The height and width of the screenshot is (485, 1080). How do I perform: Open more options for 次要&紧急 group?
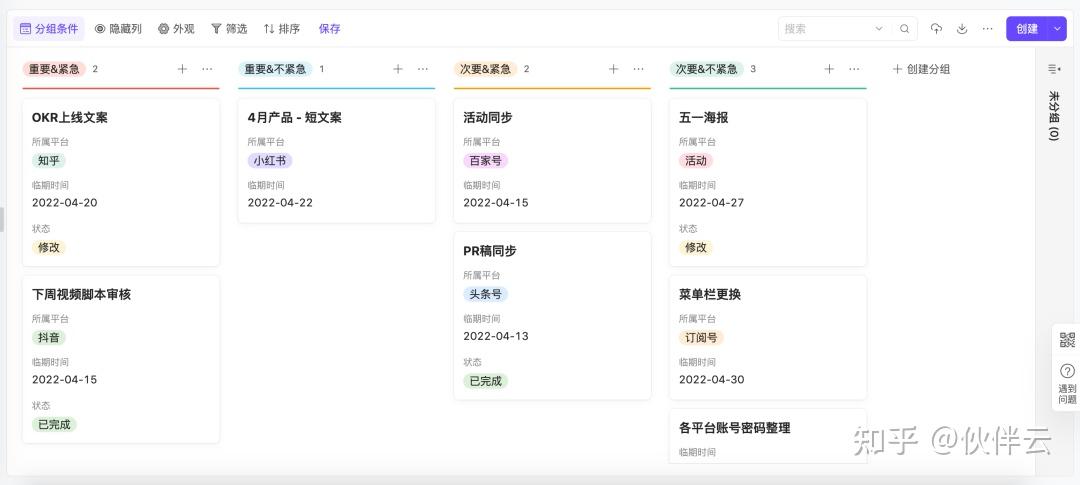[x=638, y=69]
